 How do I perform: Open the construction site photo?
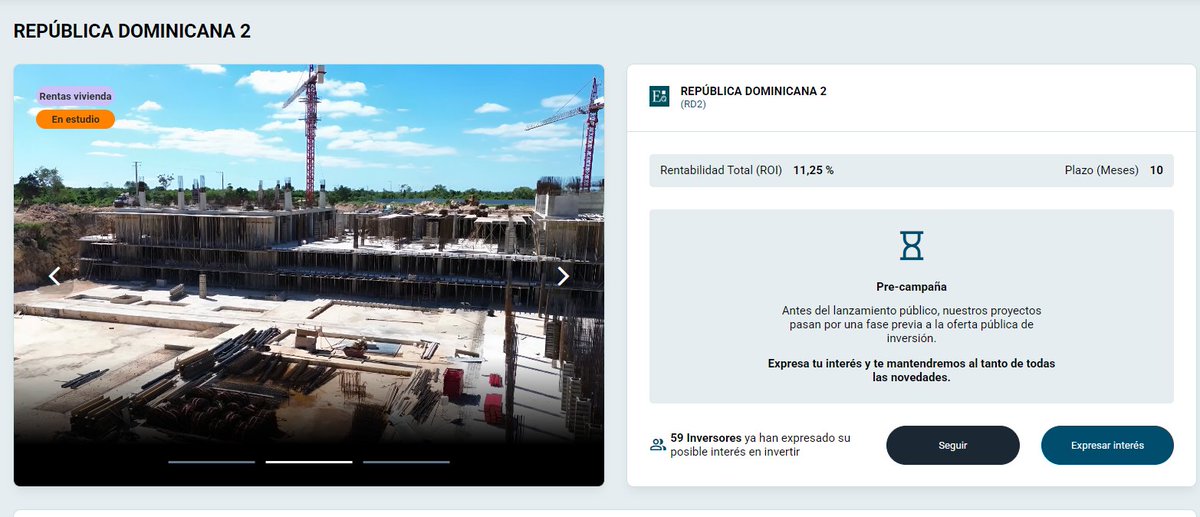[x=309, y=275]
